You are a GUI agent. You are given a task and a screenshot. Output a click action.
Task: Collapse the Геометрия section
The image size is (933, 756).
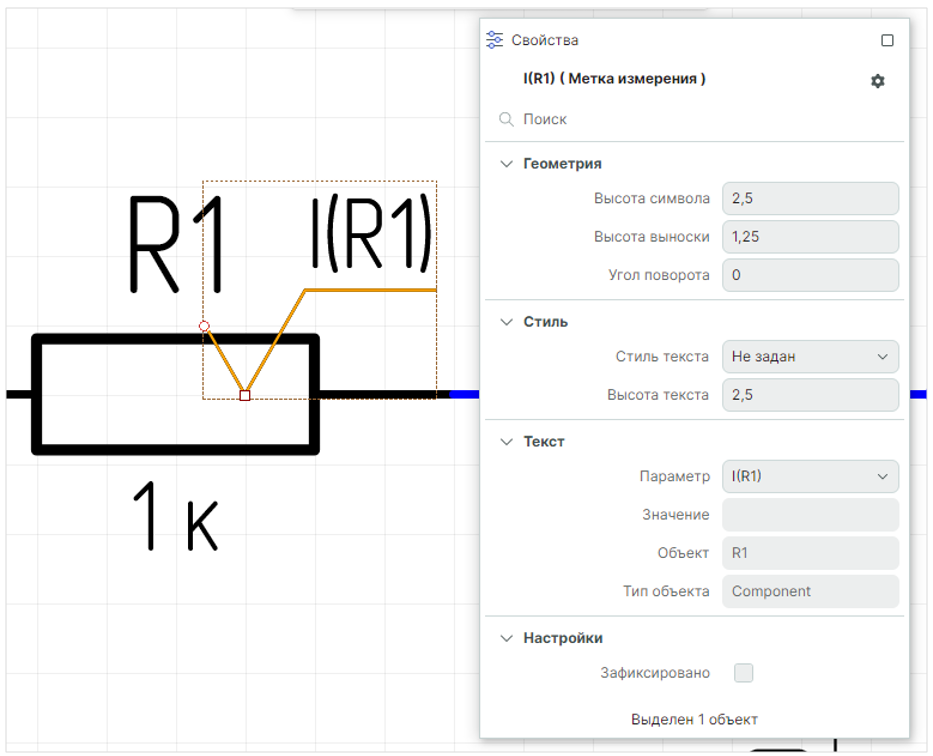click(503, 164)
